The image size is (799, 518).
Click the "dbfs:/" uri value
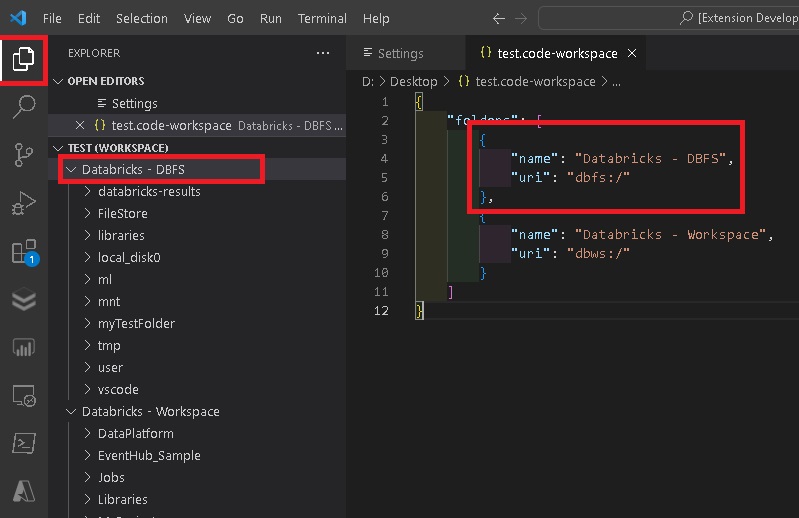[598, 177]
